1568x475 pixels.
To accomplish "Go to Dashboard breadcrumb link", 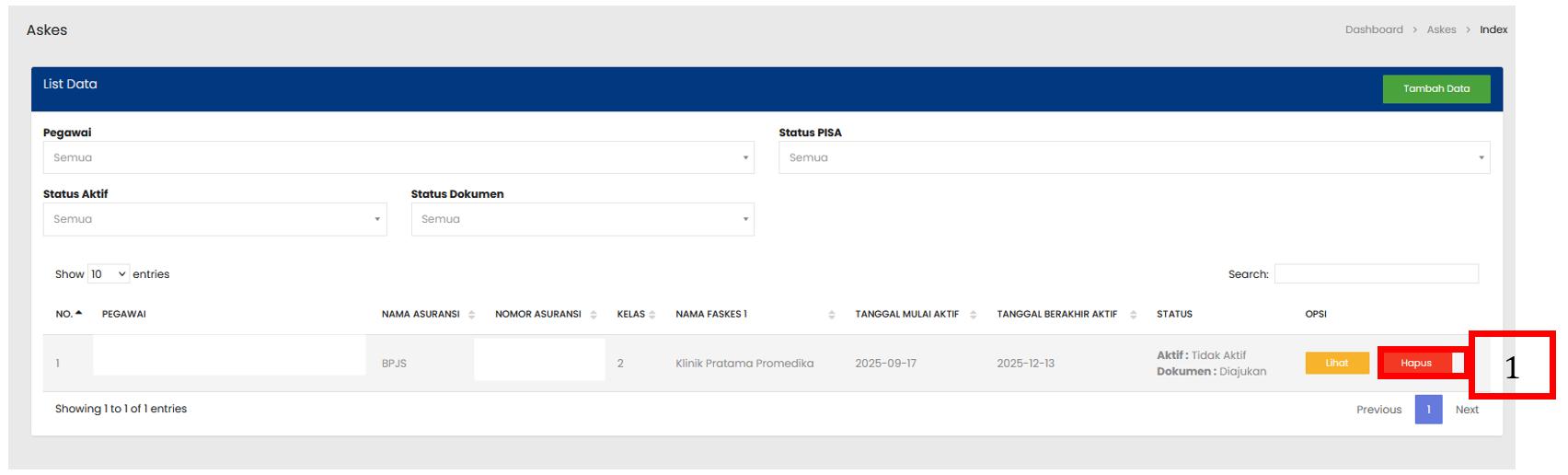I will [1373, 29].
